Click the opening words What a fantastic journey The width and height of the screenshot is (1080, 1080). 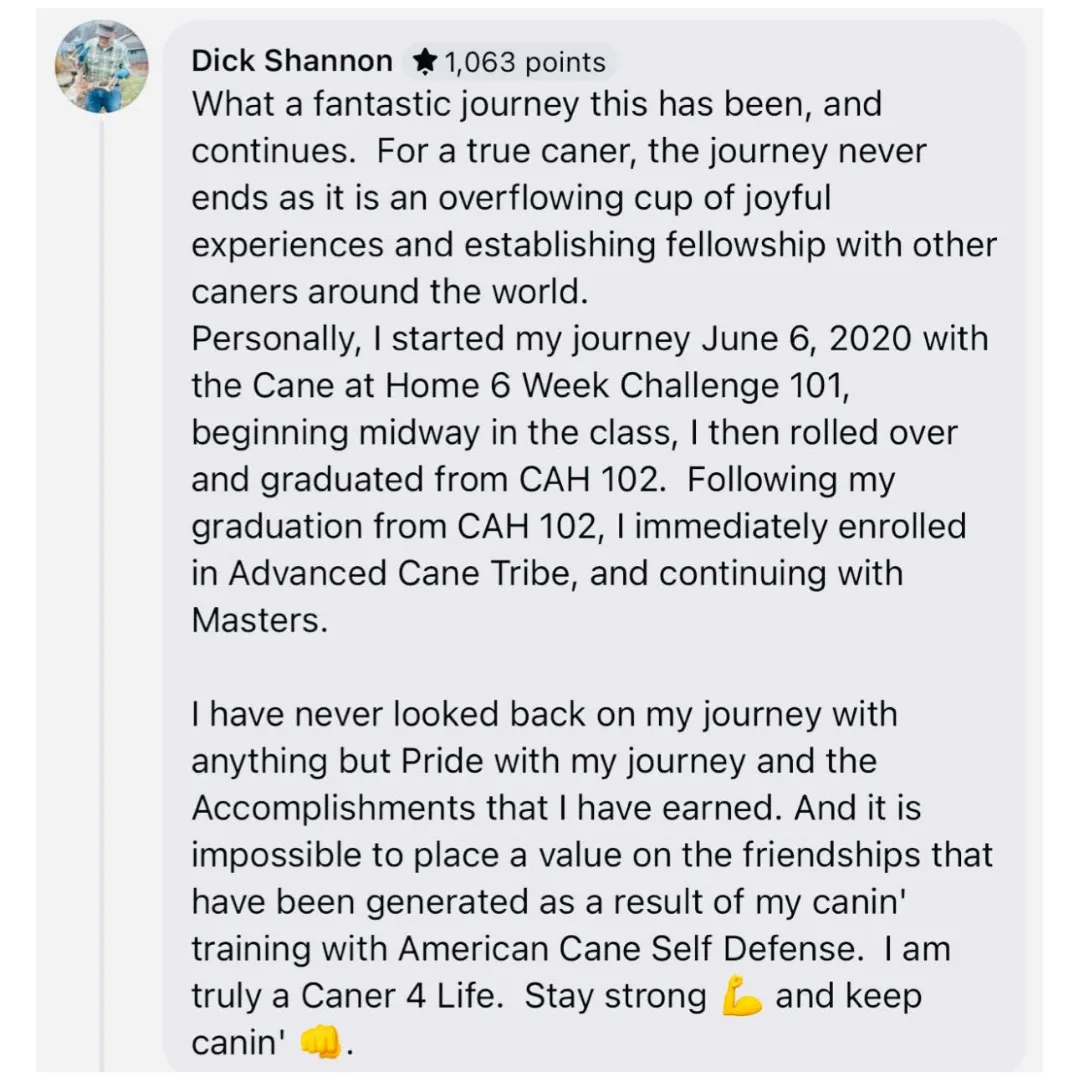[384, 105]
